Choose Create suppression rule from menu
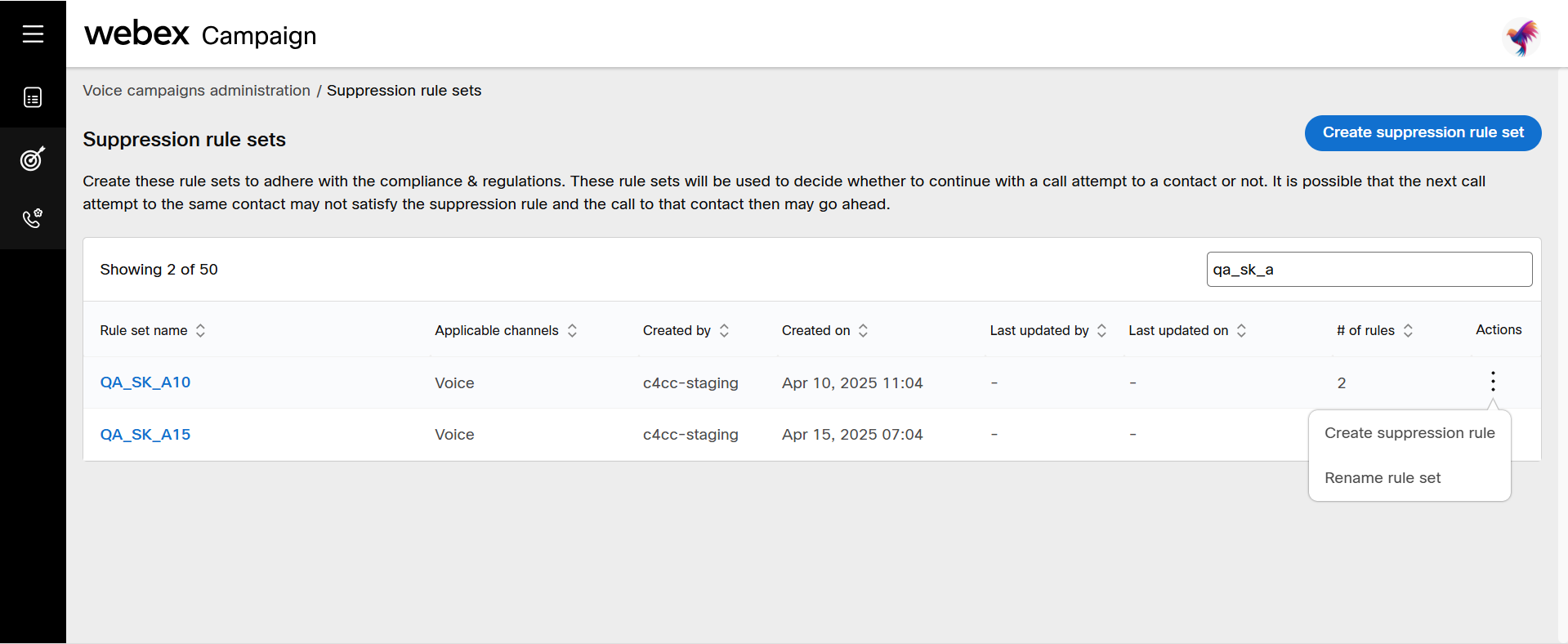1568x644 pixels. click(x=1409, y=433)
